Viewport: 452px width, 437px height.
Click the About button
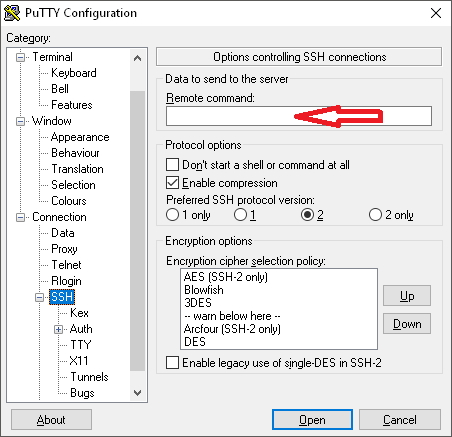[x=51, y=420]
